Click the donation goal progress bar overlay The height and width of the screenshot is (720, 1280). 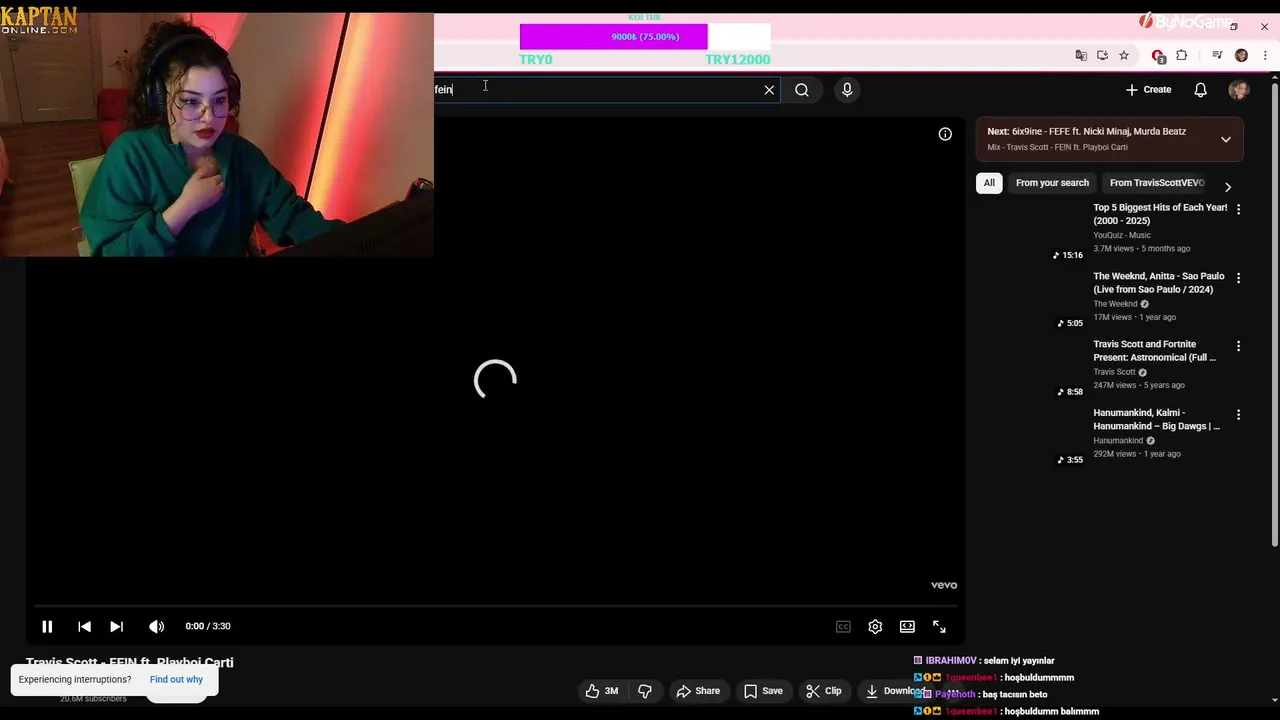tap(645, 37)
